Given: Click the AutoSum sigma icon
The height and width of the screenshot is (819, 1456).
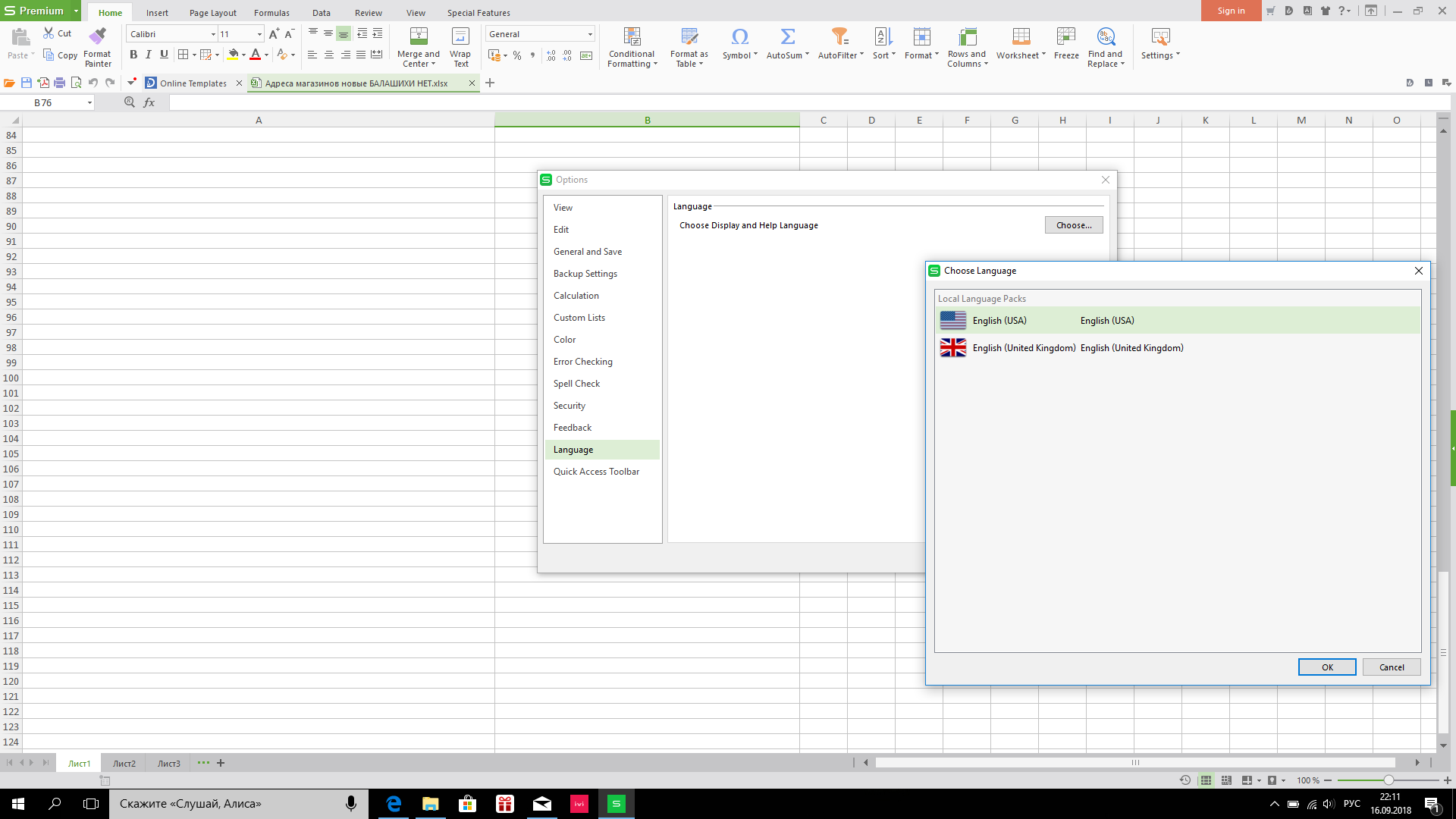Looking at the screenshot, I should pyautogui.click(x=787, y=36).
